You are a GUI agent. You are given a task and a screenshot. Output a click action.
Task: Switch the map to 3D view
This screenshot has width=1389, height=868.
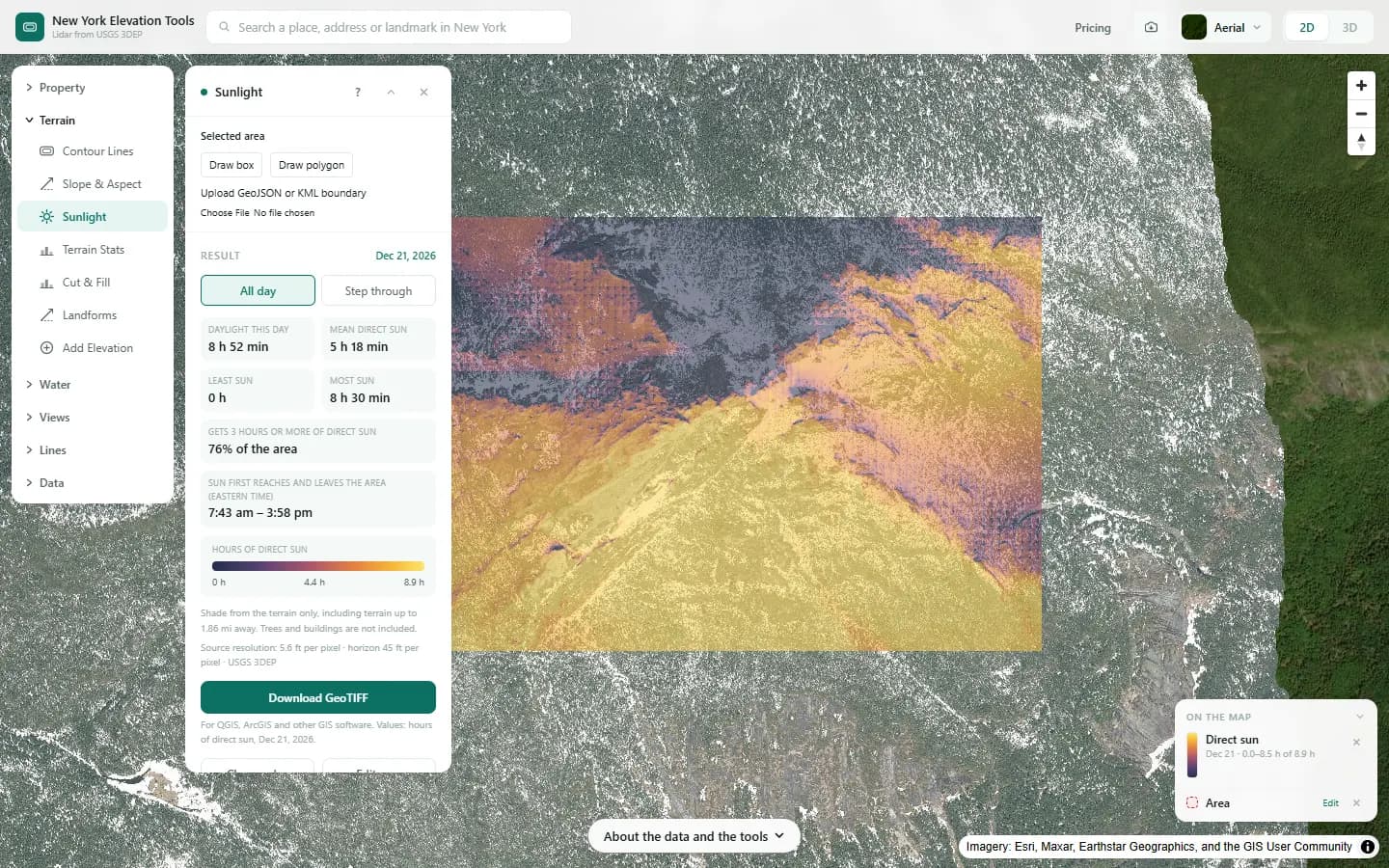point(1349,27)
